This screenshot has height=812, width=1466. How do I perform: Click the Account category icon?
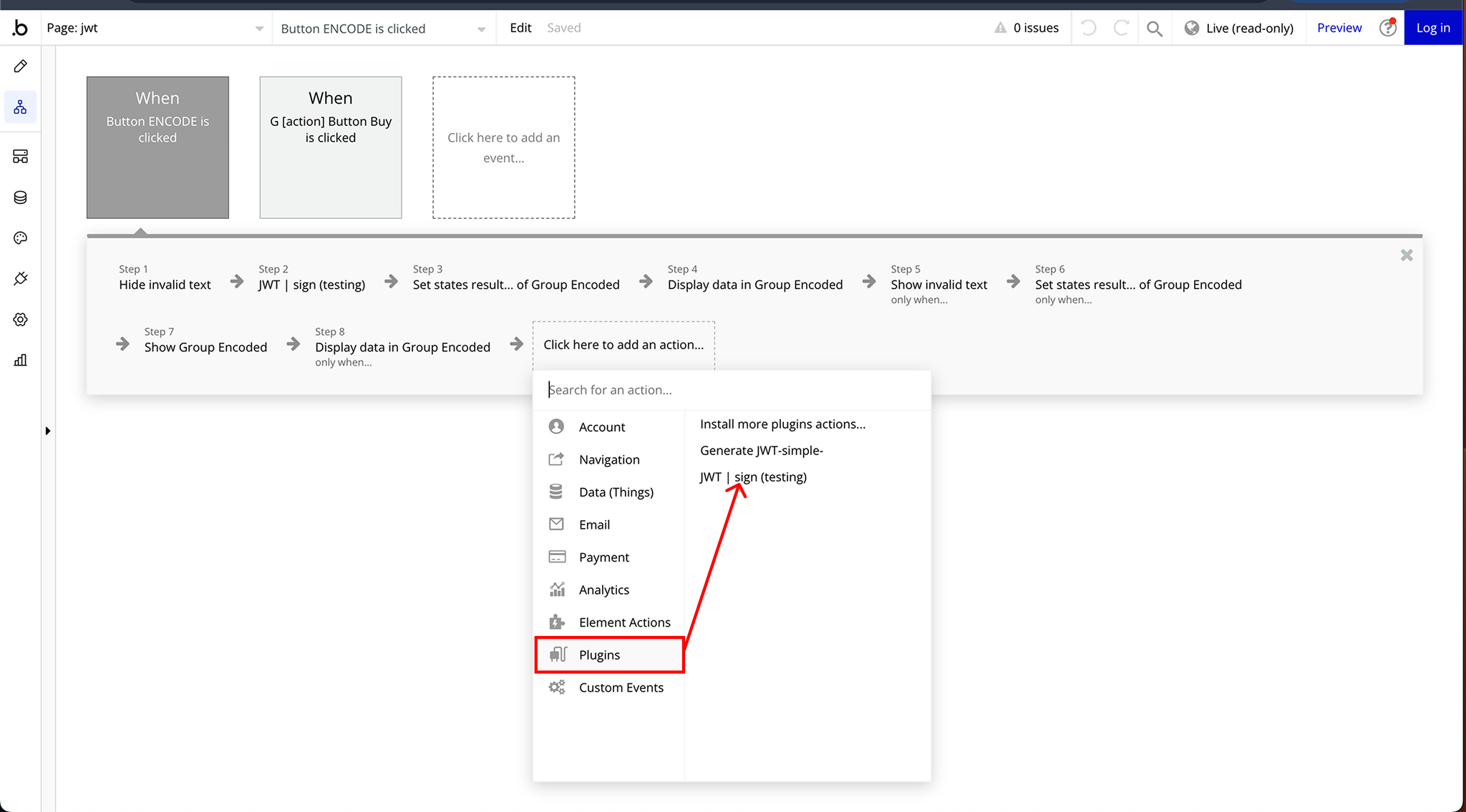tap(556, 425)
